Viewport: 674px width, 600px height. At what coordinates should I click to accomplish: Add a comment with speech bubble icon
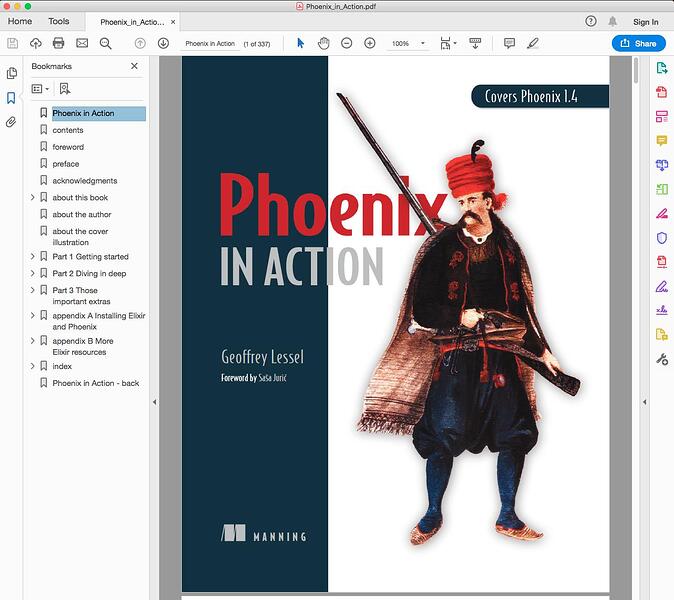tap(509, 43)
